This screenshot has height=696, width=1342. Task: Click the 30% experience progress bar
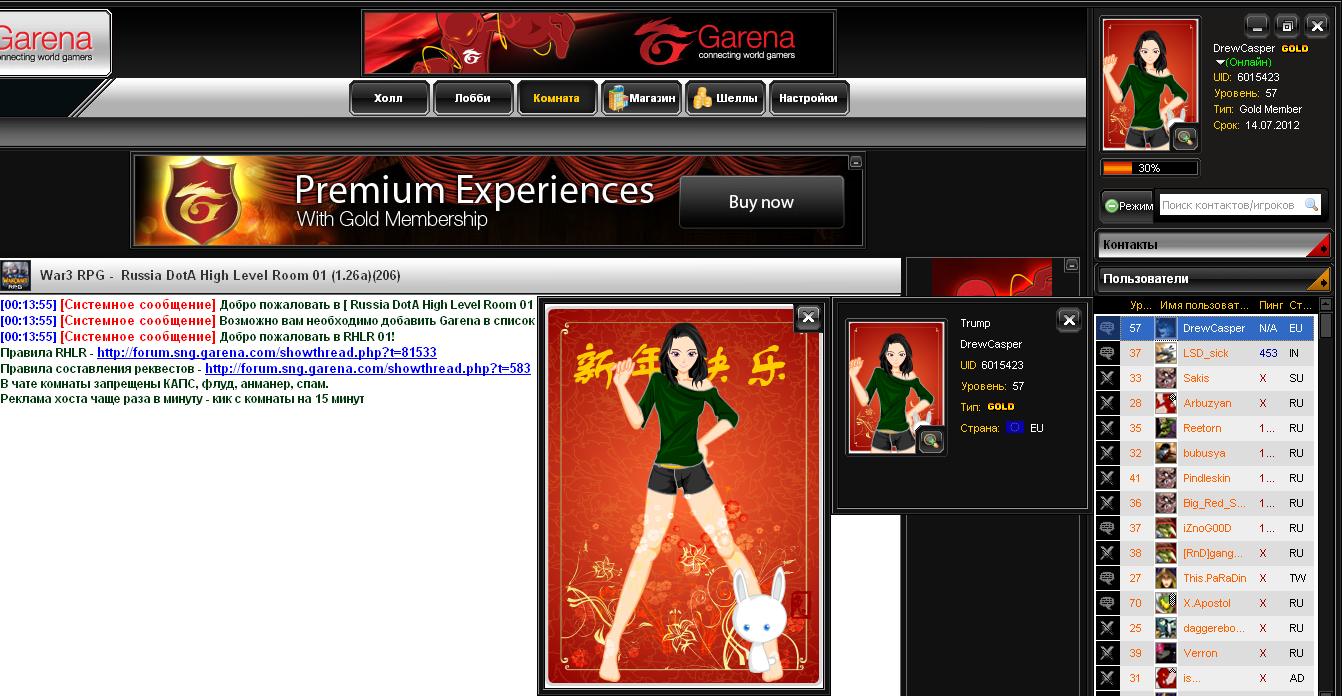pos(1149,168)
